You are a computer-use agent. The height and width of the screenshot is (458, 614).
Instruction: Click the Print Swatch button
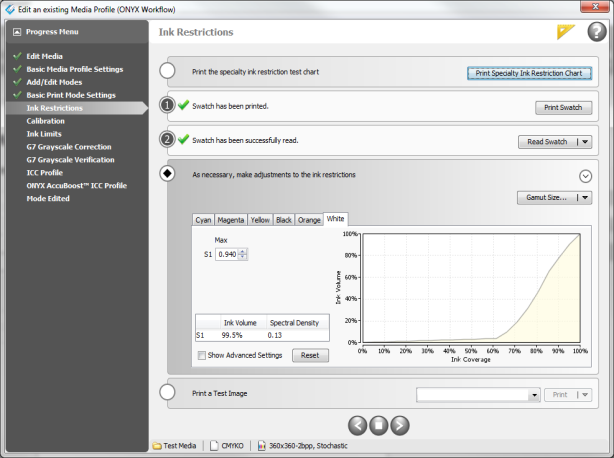click(x=564, y=107)
